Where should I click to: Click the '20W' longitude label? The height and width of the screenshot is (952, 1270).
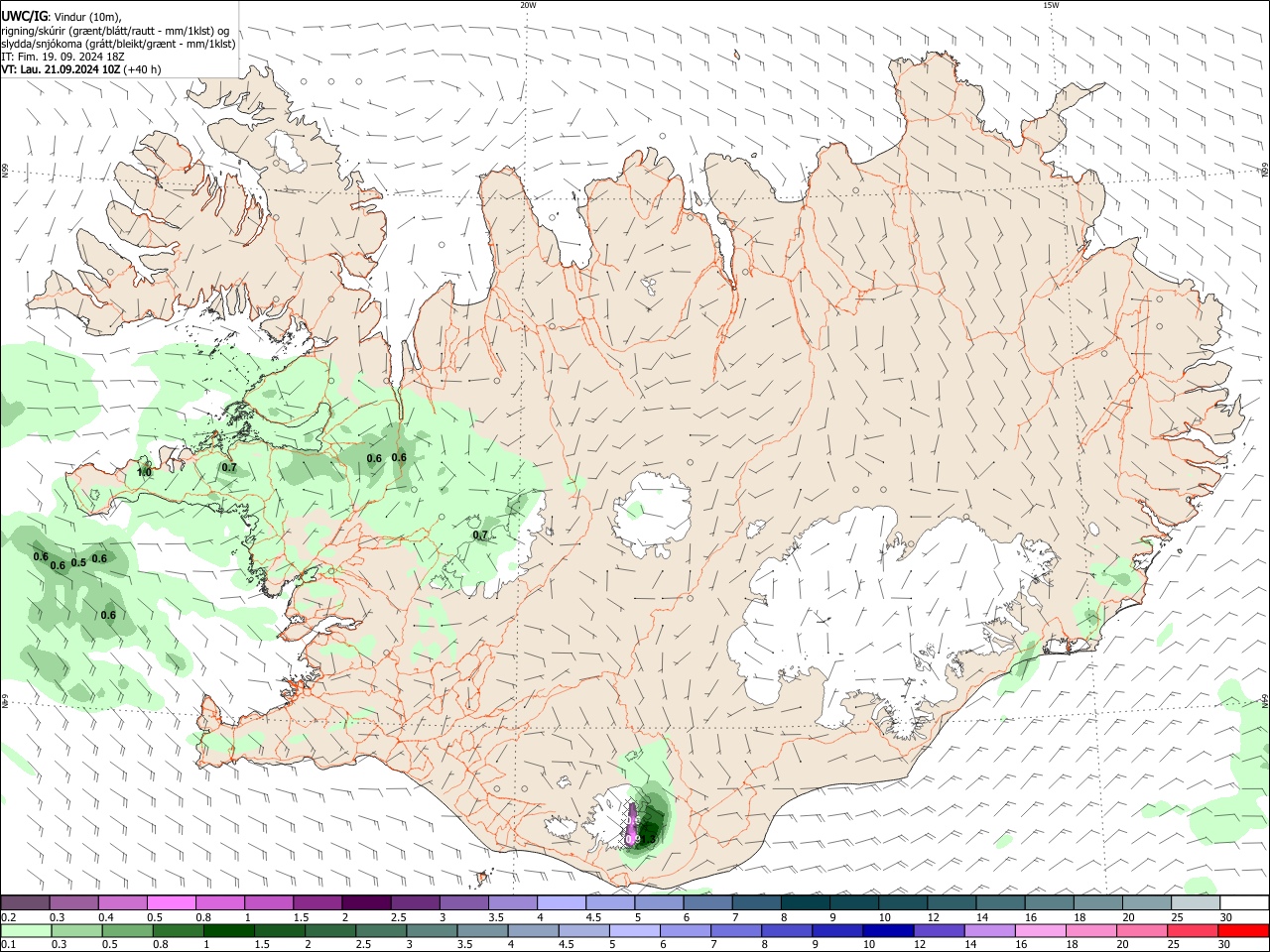528,5
